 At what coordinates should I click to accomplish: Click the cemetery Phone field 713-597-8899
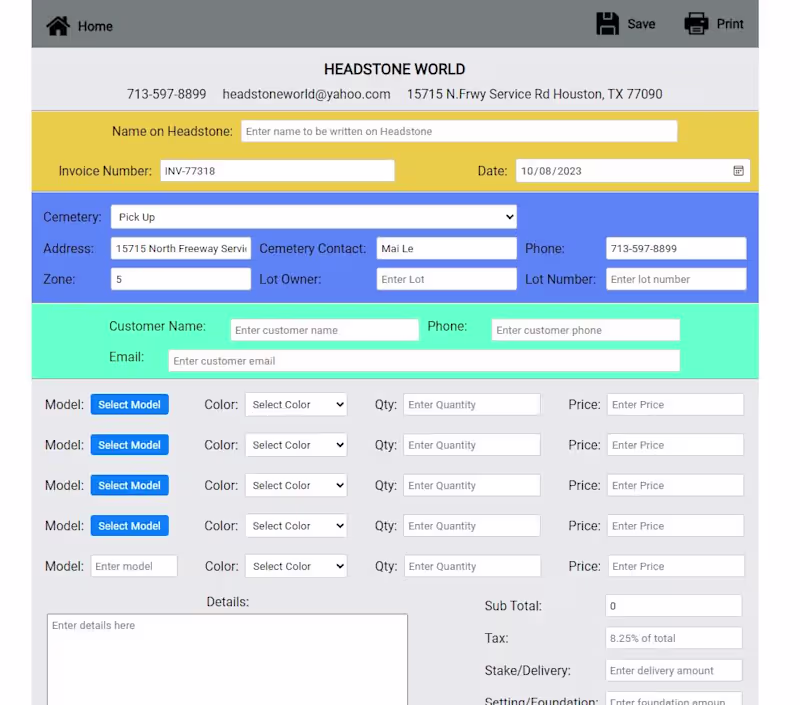(x=676, y=248)
